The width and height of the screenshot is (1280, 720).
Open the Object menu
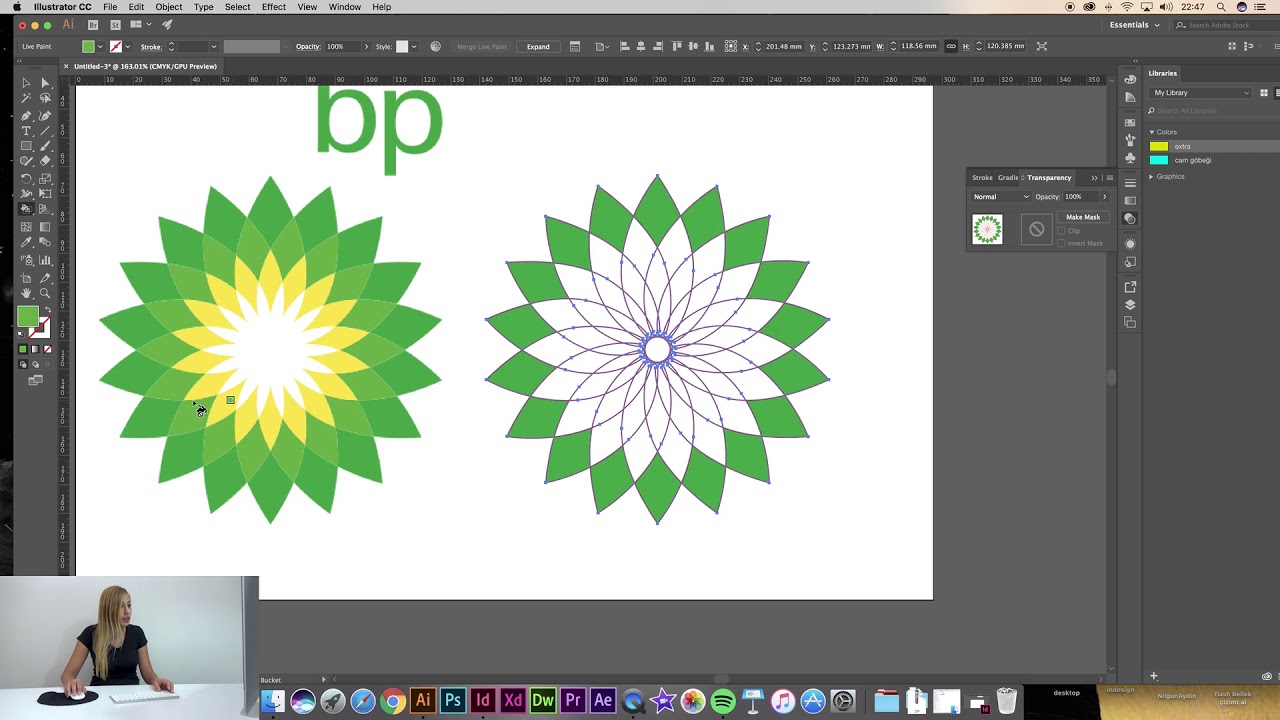(168, 7)
